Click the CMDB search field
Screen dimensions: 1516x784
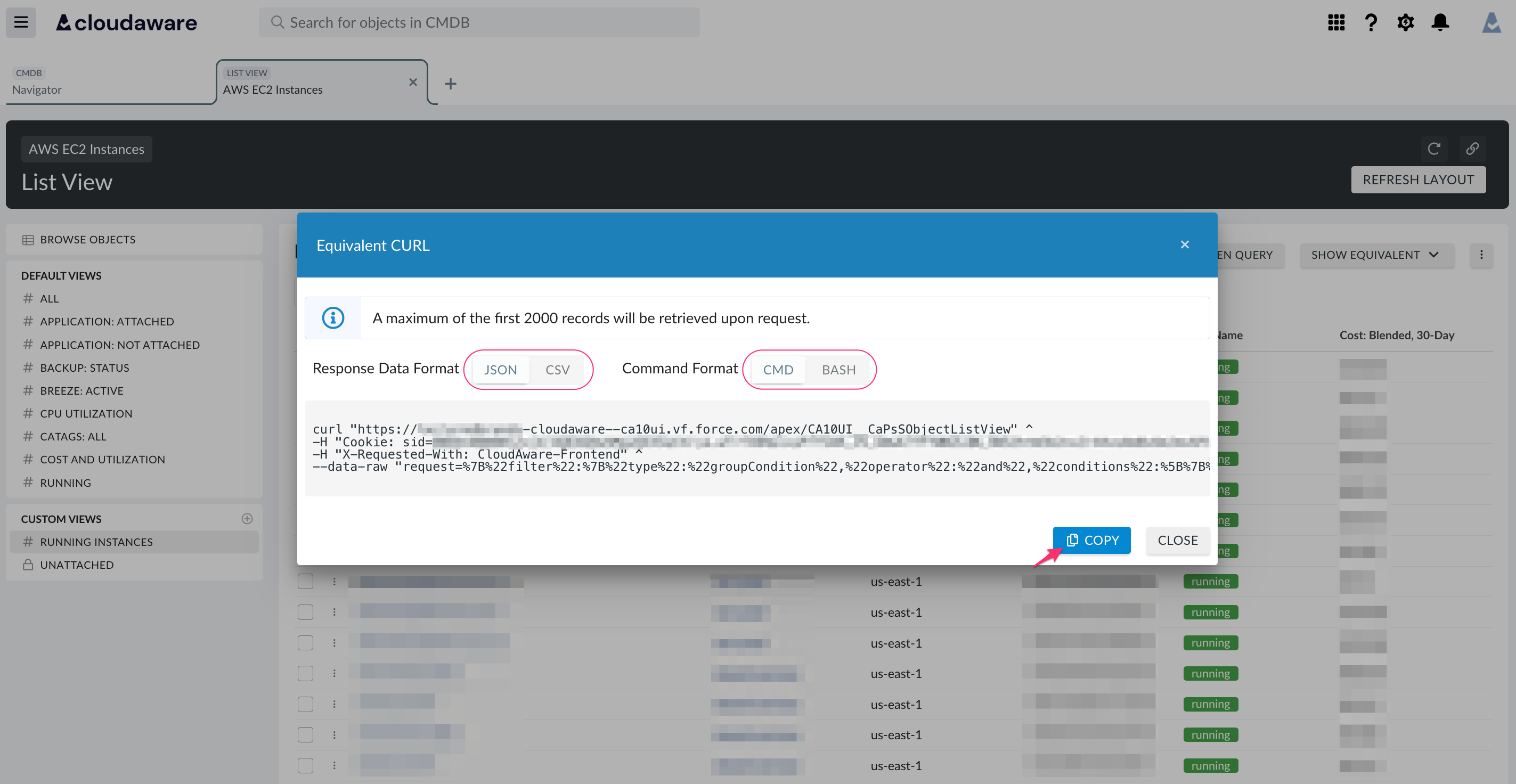click(479, 22)
